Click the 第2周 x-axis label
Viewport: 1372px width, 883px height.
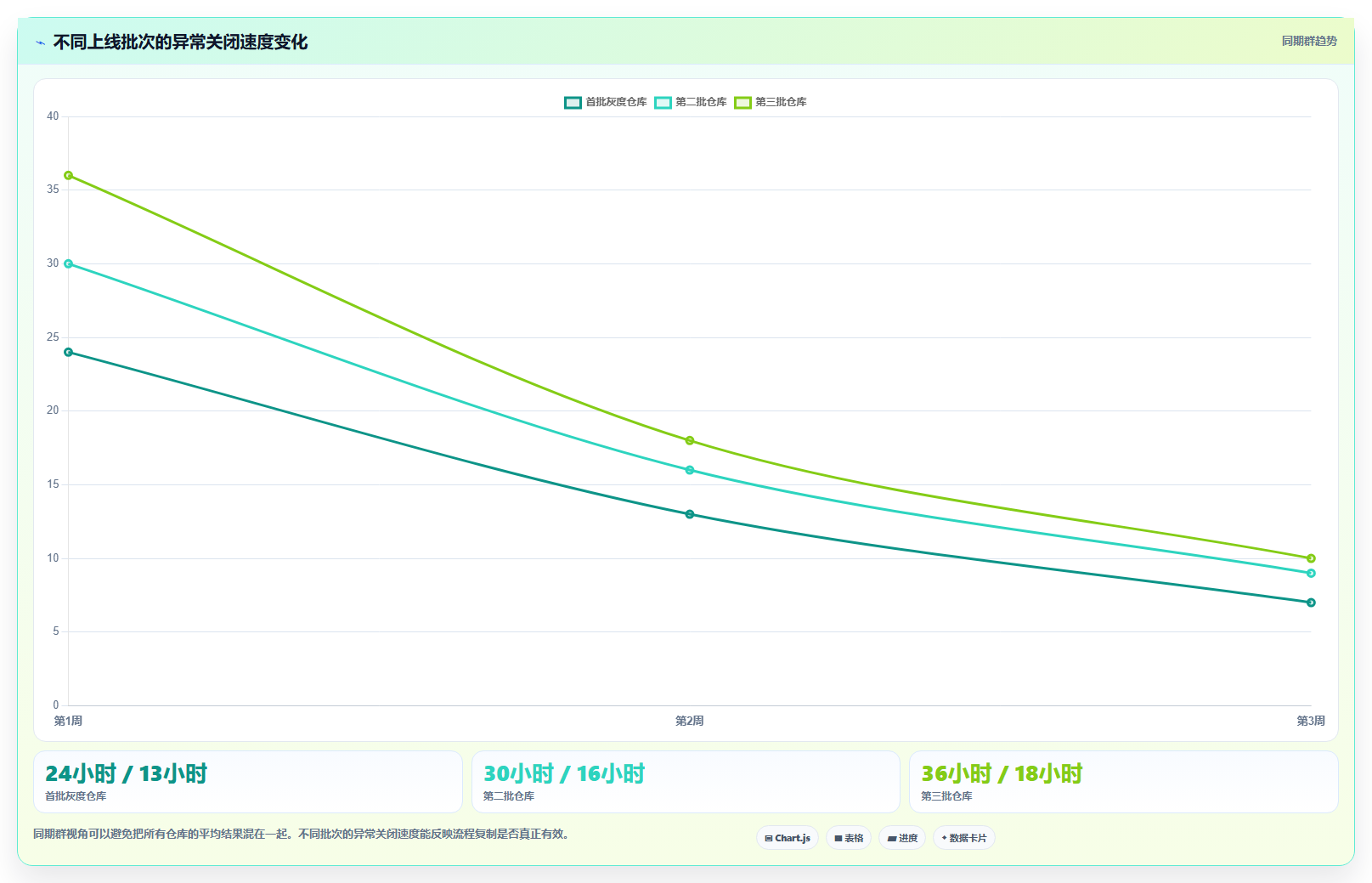point(690,721)
